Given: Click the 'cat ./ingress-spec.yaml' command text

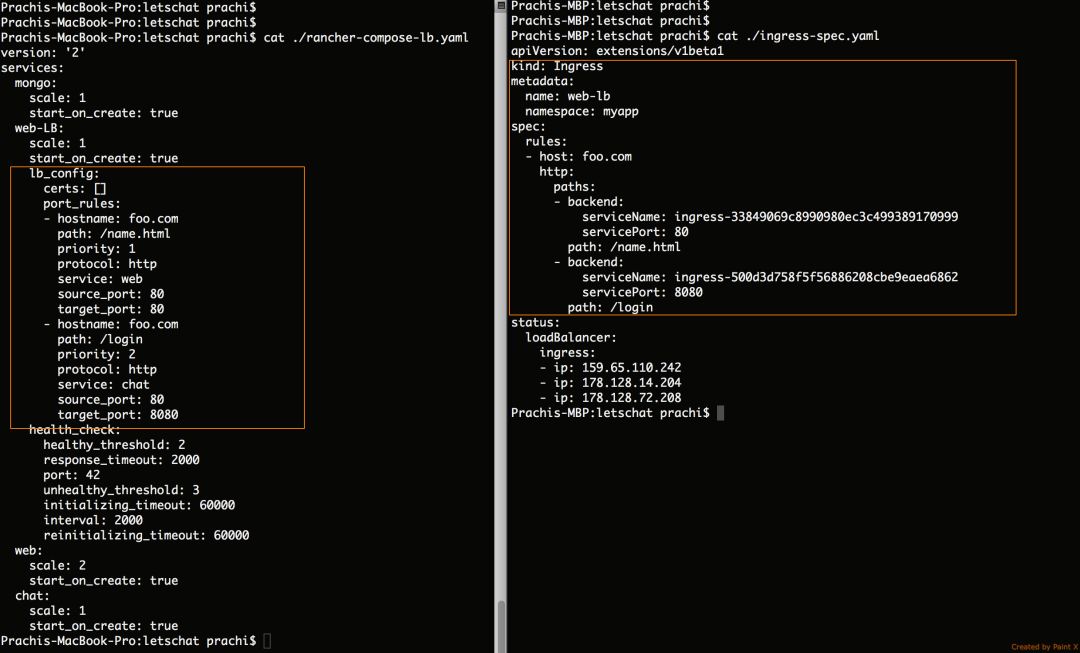Looking at the screenshot, I should coord(798,36).
